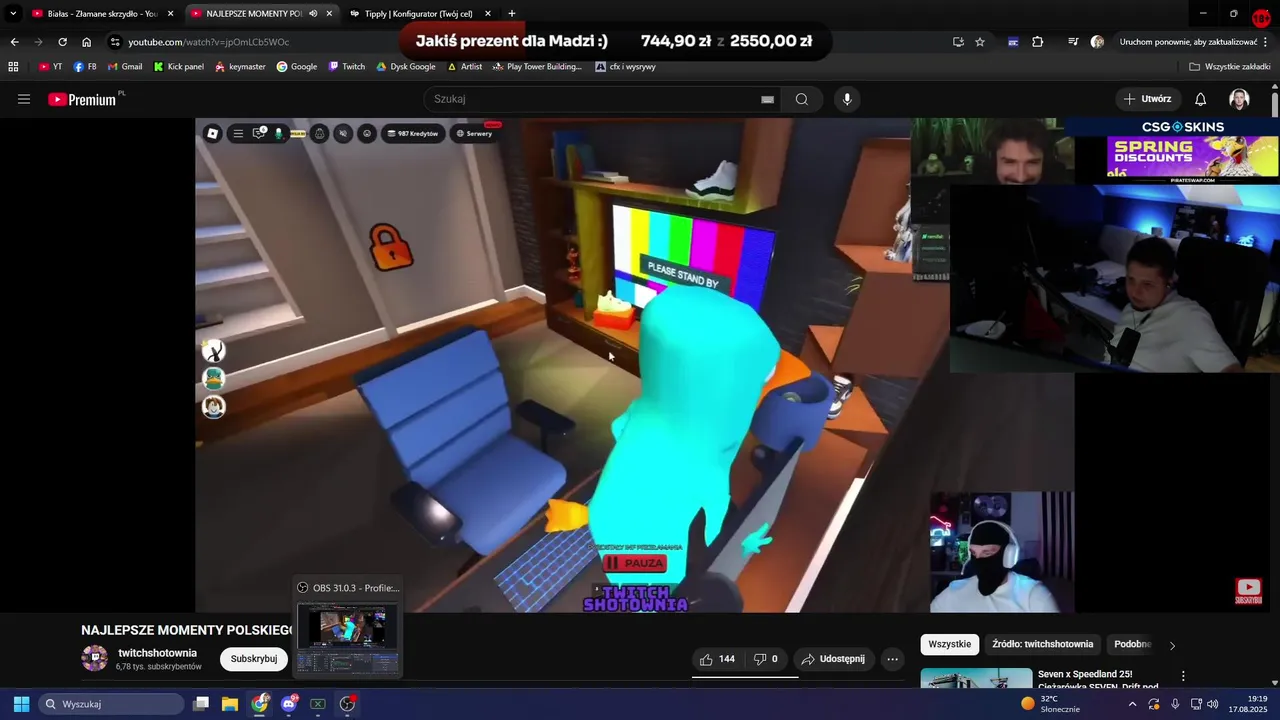The image size is (1280, 720).
Task: Like the video with 144 likes
Action: pyautogui.click(x=717, y=659)
